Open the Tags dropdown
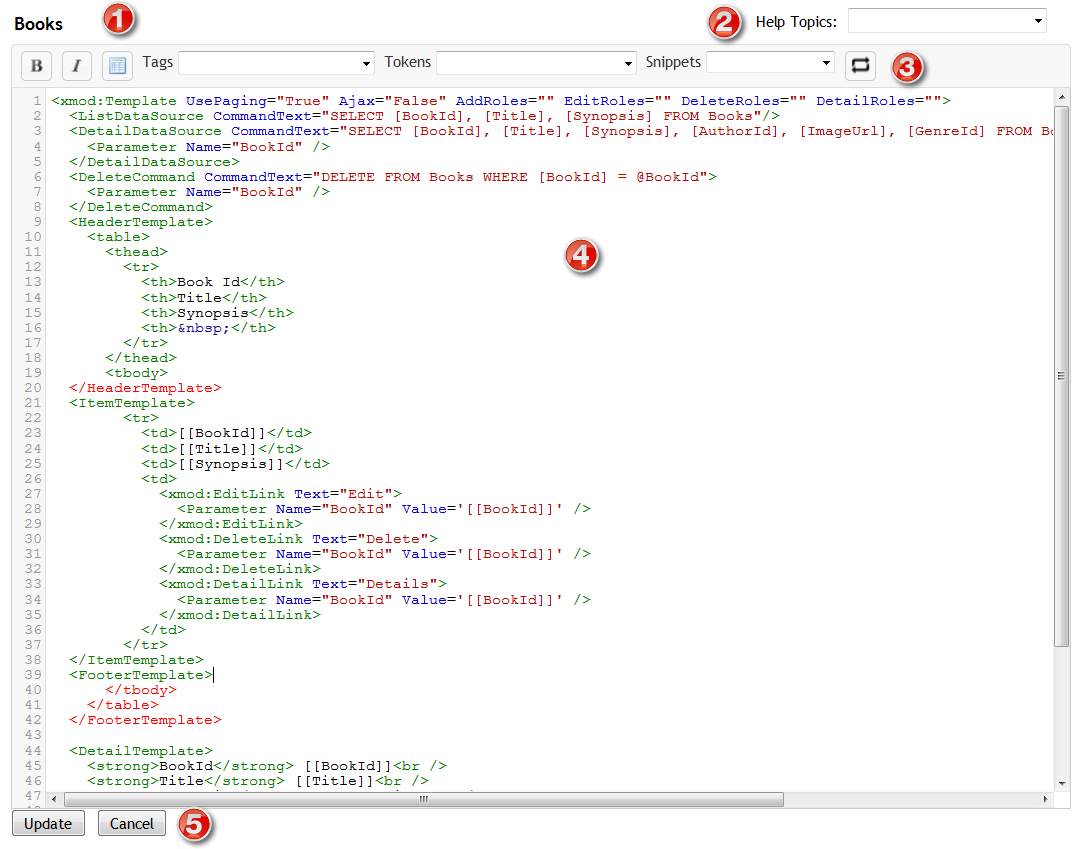1077x849 pixels. click(x=277, y=63)
